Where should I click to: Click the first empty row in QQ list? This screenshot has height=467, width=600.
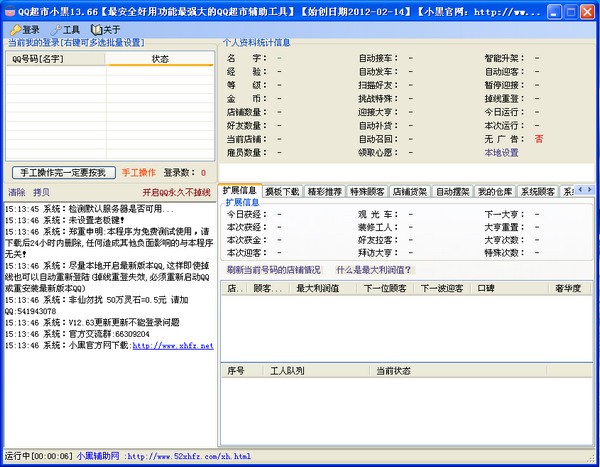pyautogui.click(x=110, y=70)
